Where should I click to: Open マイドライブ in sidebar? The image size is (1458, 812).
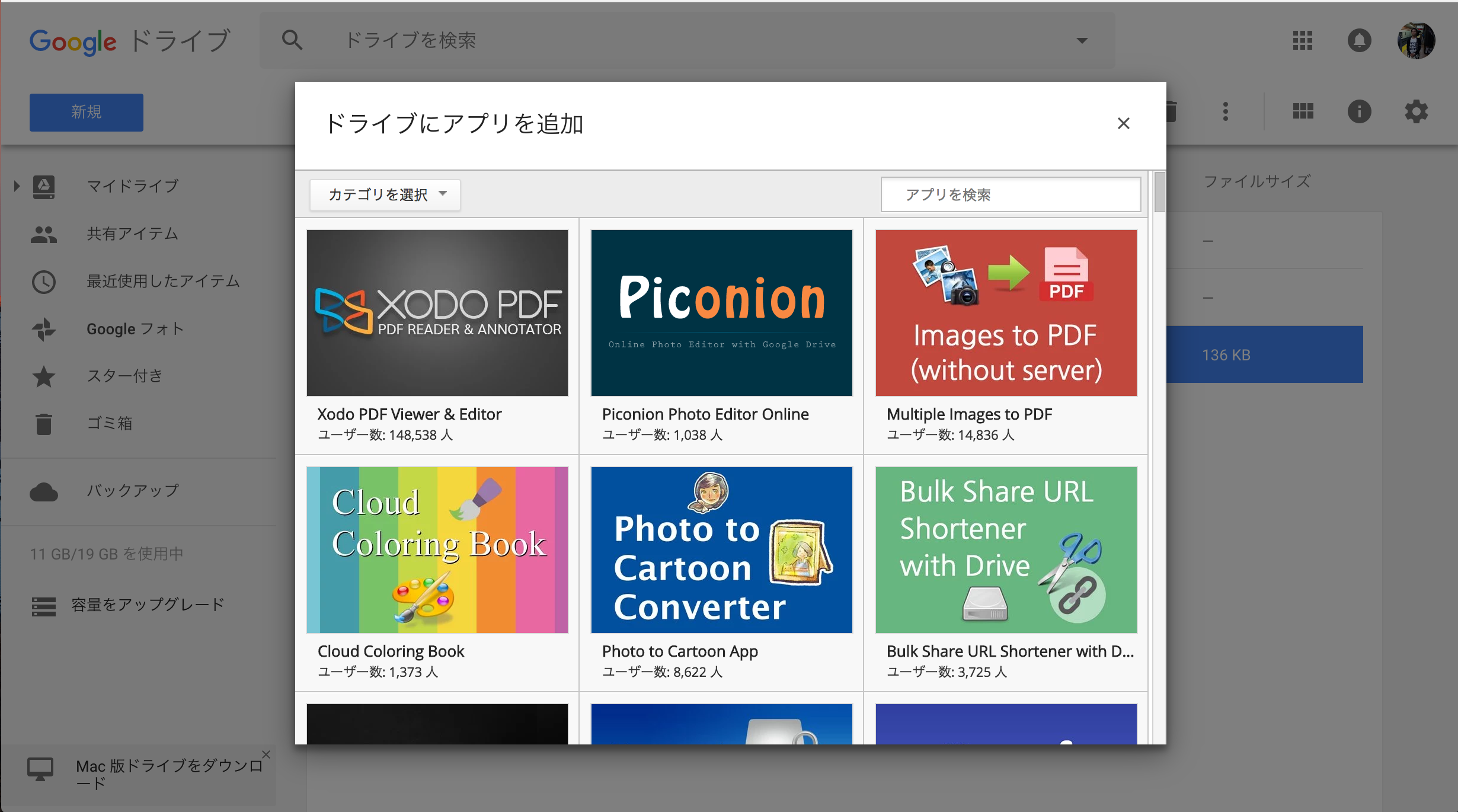(x=133, y=186)
